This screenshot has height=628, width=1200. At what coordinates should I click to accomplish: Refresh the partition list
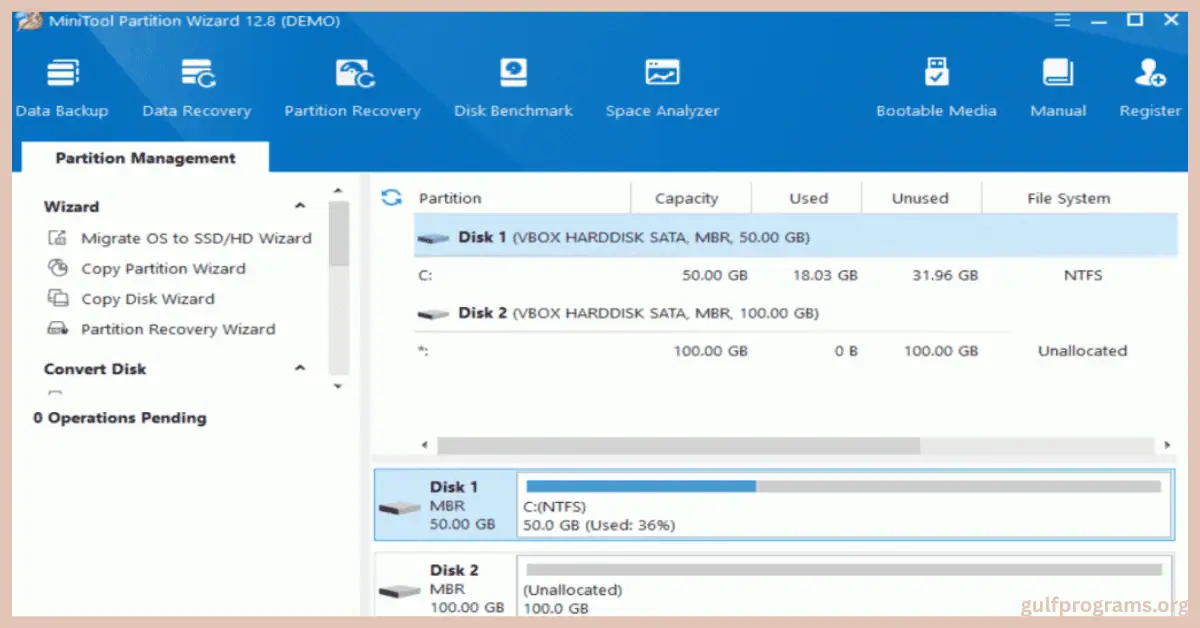(390, 197)
